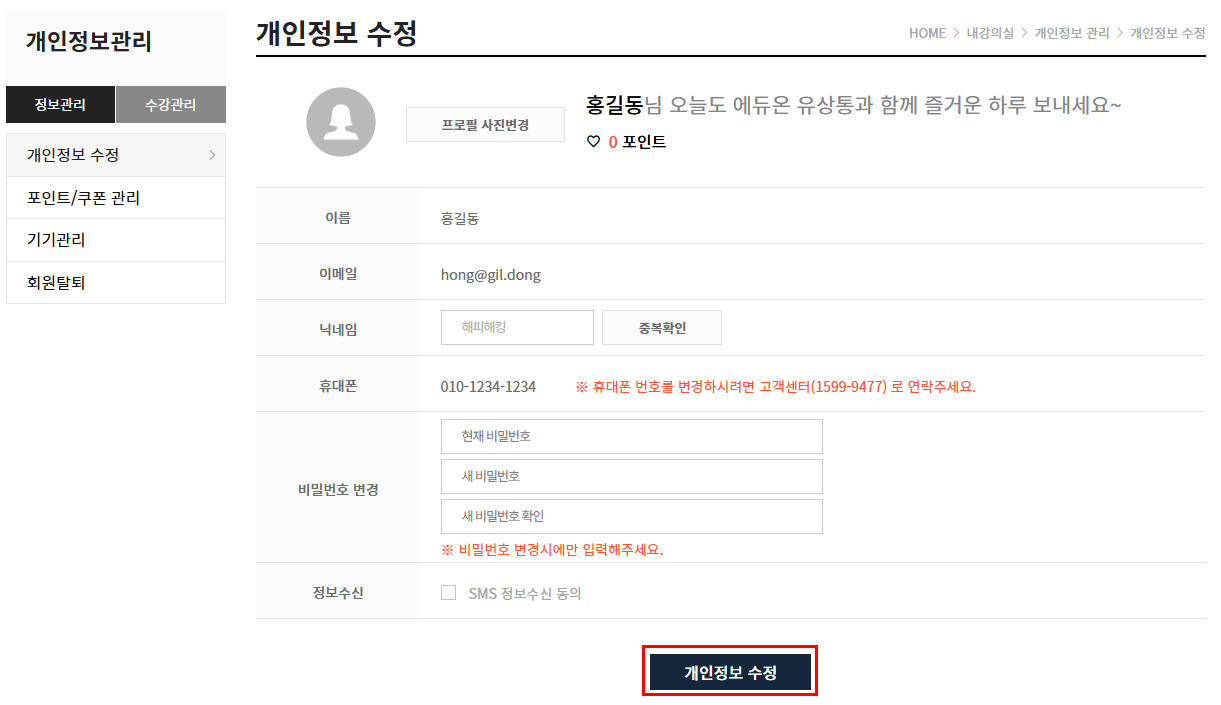1221x705 pixels.
Task: Click the 중복확인 button
Action: [661, 327]
